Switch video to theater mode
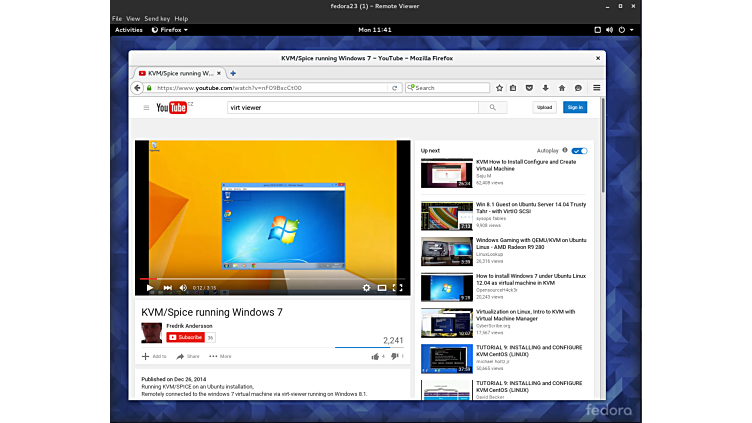The height and width of the screenshot is (423, 752). click(382, 287)
